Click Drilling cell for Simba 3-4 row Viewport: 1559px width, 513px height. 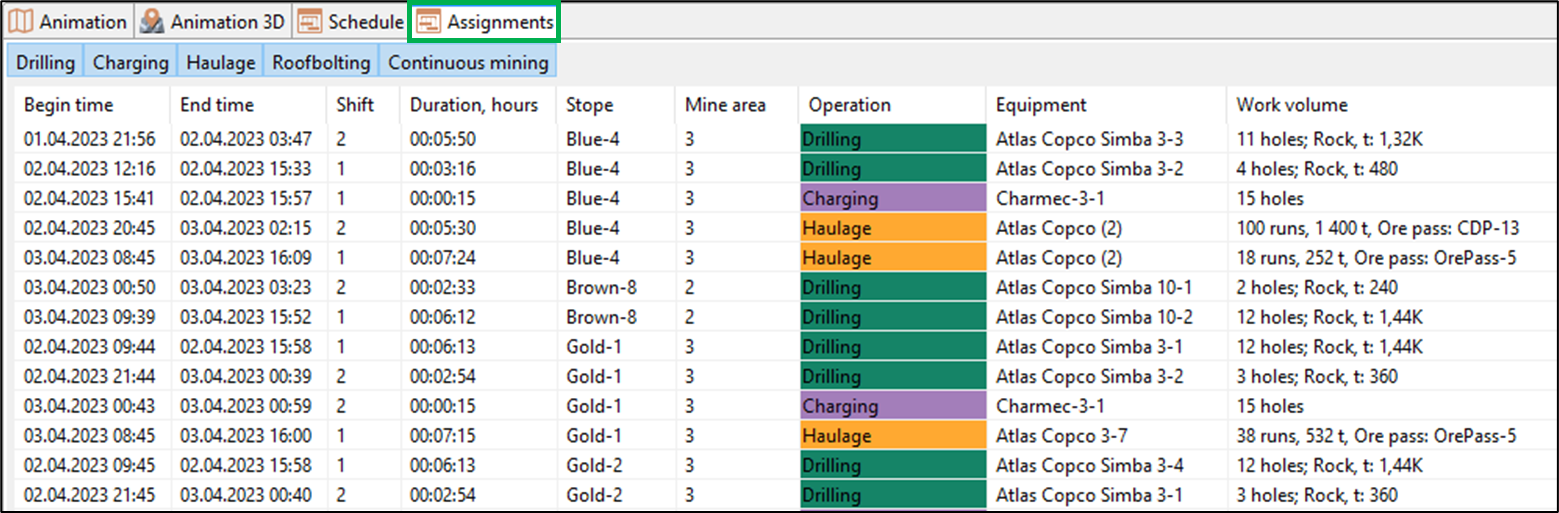(x=894, y=466)
